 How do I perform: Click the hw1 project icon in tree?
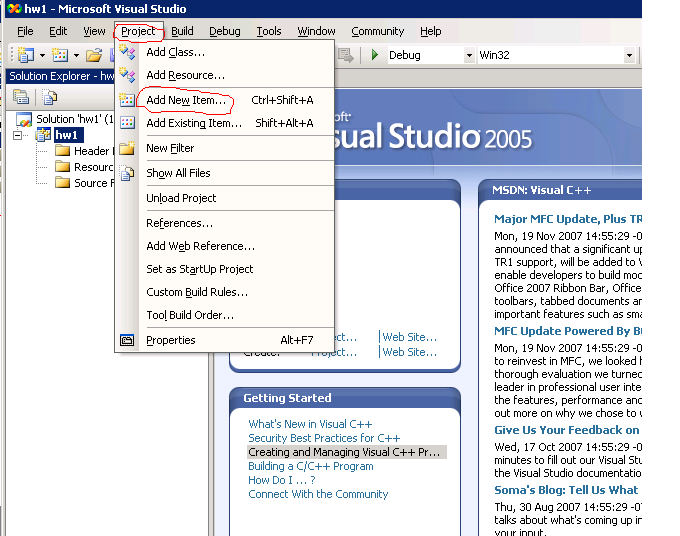point(43,135)
